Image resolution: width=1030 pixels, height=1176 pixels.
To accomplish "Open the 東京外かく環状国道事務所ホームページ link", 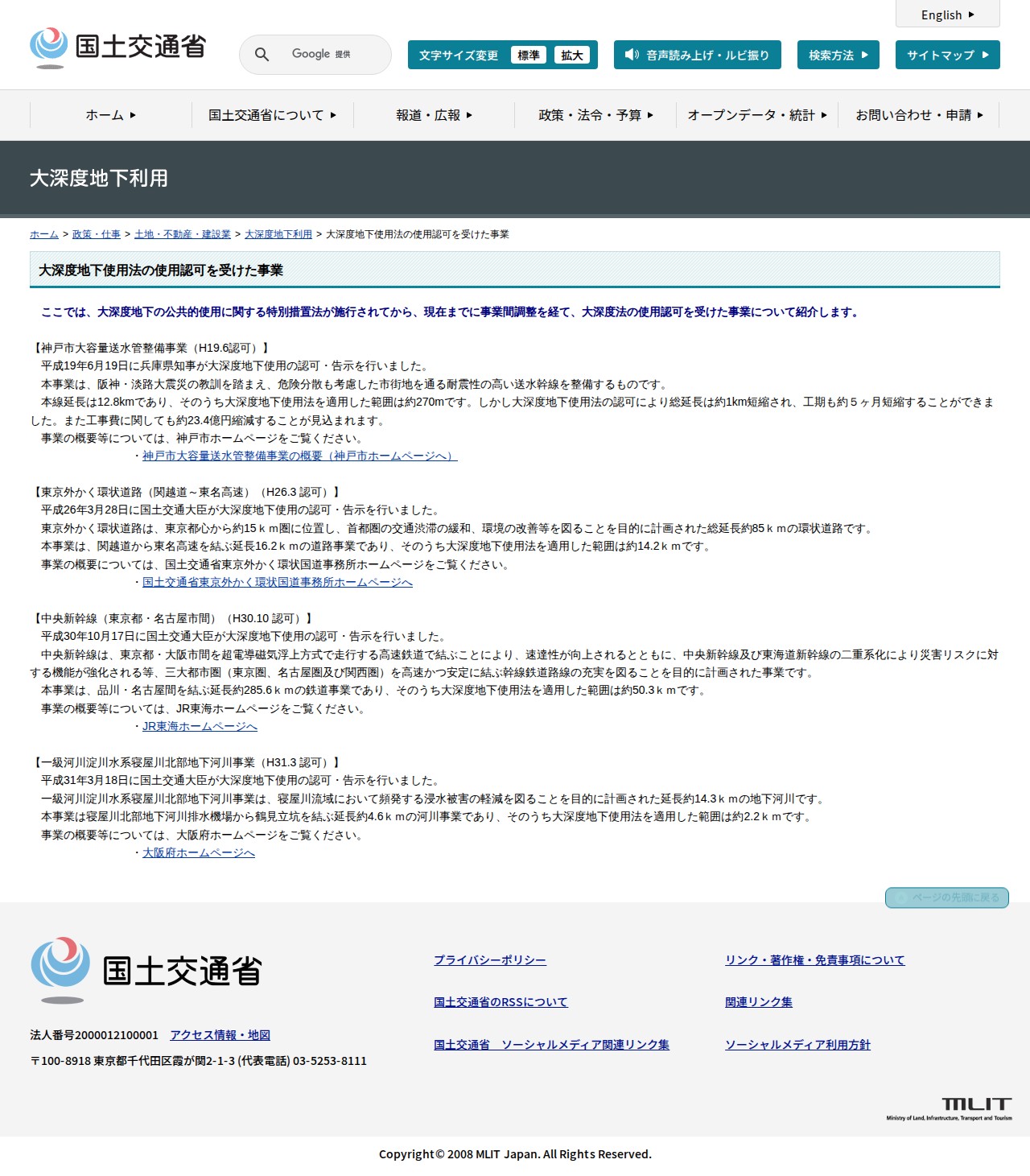I will click(x=278, y=582).
